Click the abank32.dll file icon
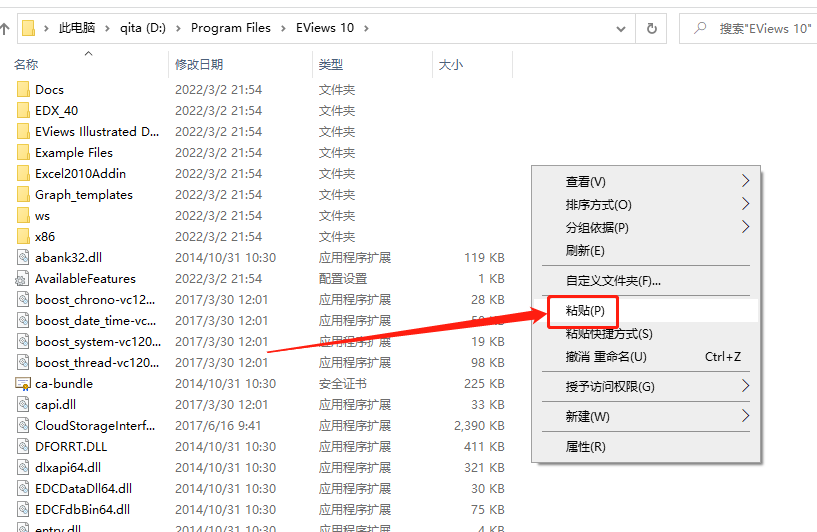Viewport: 817px width, 532px height. 23,257
